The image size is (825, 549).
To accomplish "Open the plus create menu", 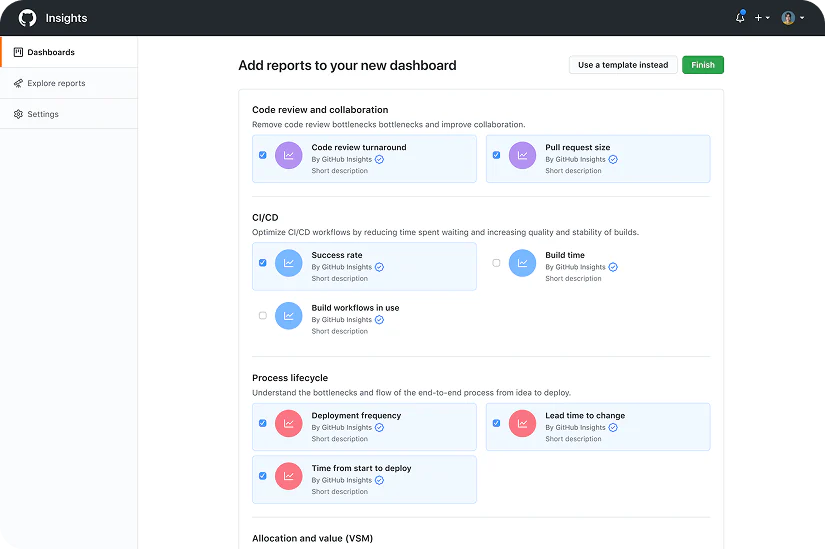I will pos(762,18).
